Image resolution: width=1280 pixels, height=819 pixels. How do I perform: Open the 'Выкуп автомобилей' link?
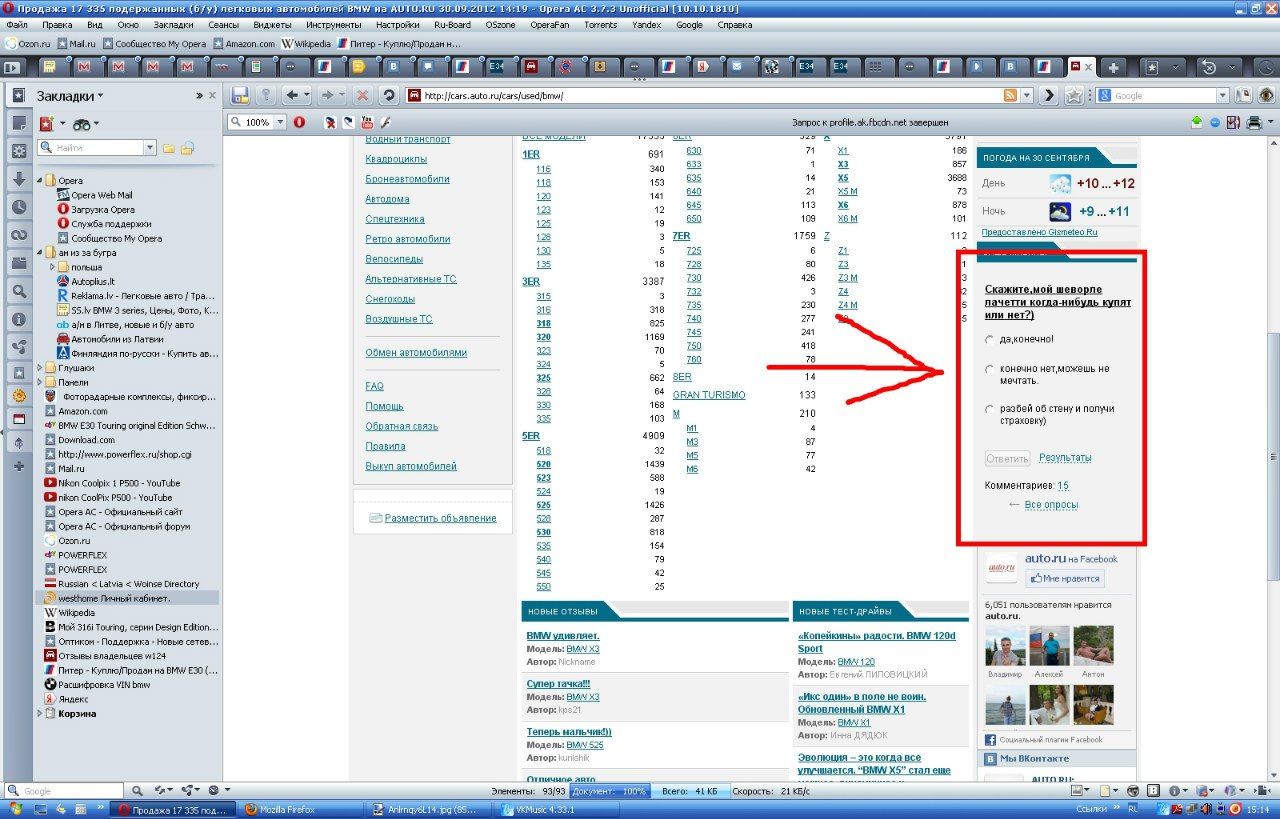click(411, 466)
